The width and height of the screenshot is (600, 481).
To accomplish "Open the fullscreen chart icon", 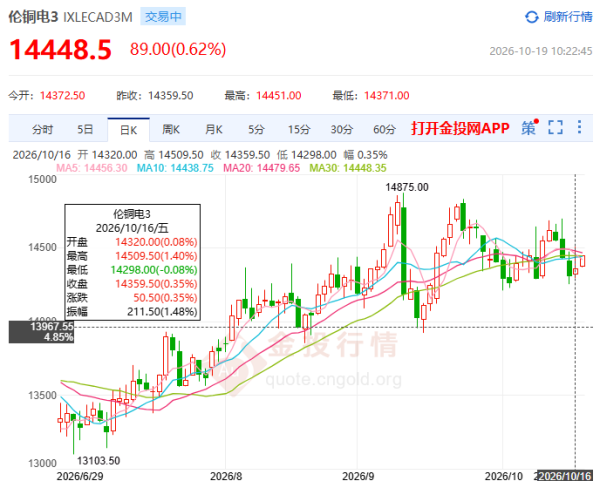I will tap(555, 127).
